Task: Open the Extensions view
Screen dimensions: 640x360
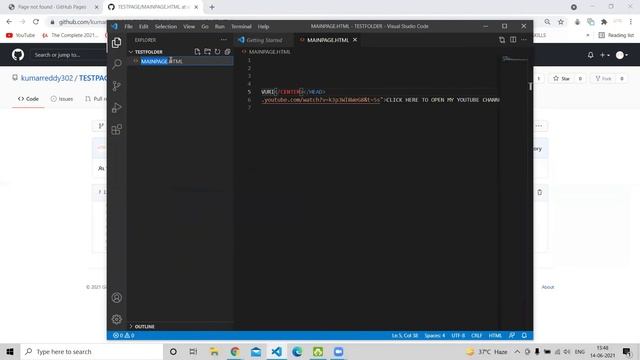Action: tap(117, 129)
